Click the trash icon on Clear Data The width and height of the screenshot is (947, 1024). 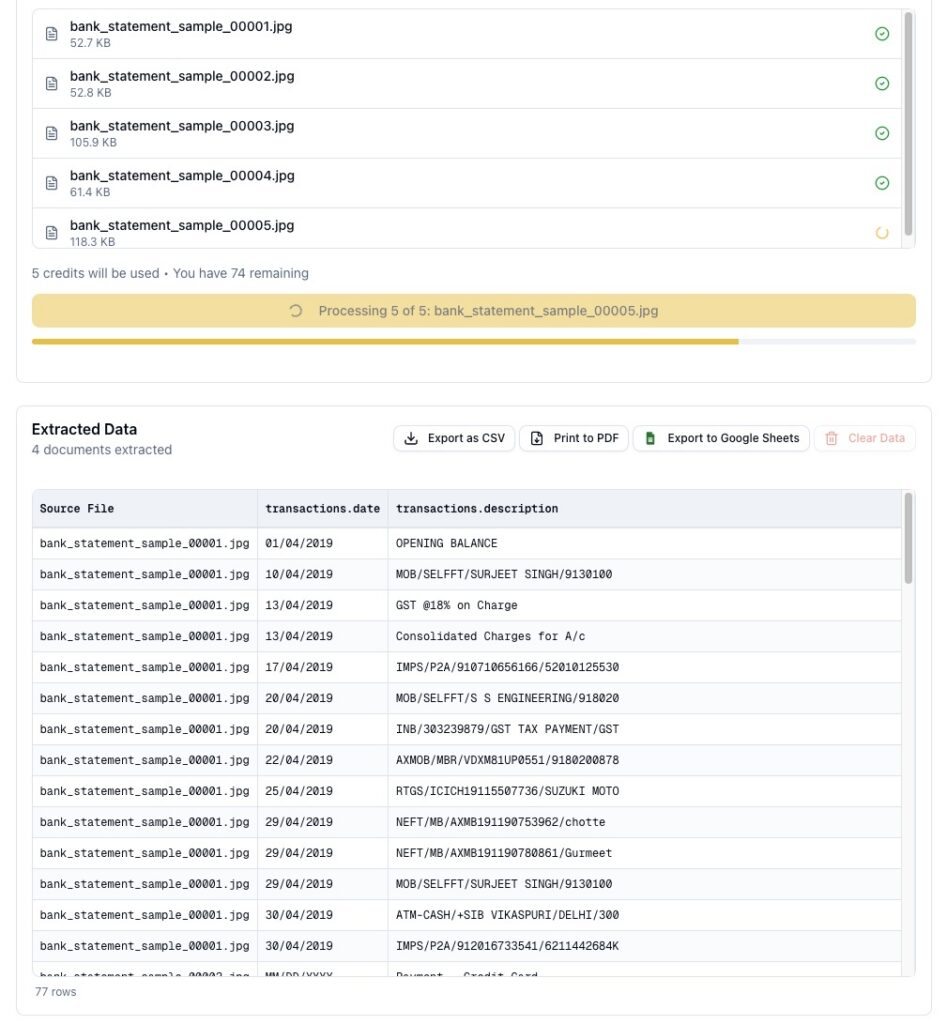point(831,438)
